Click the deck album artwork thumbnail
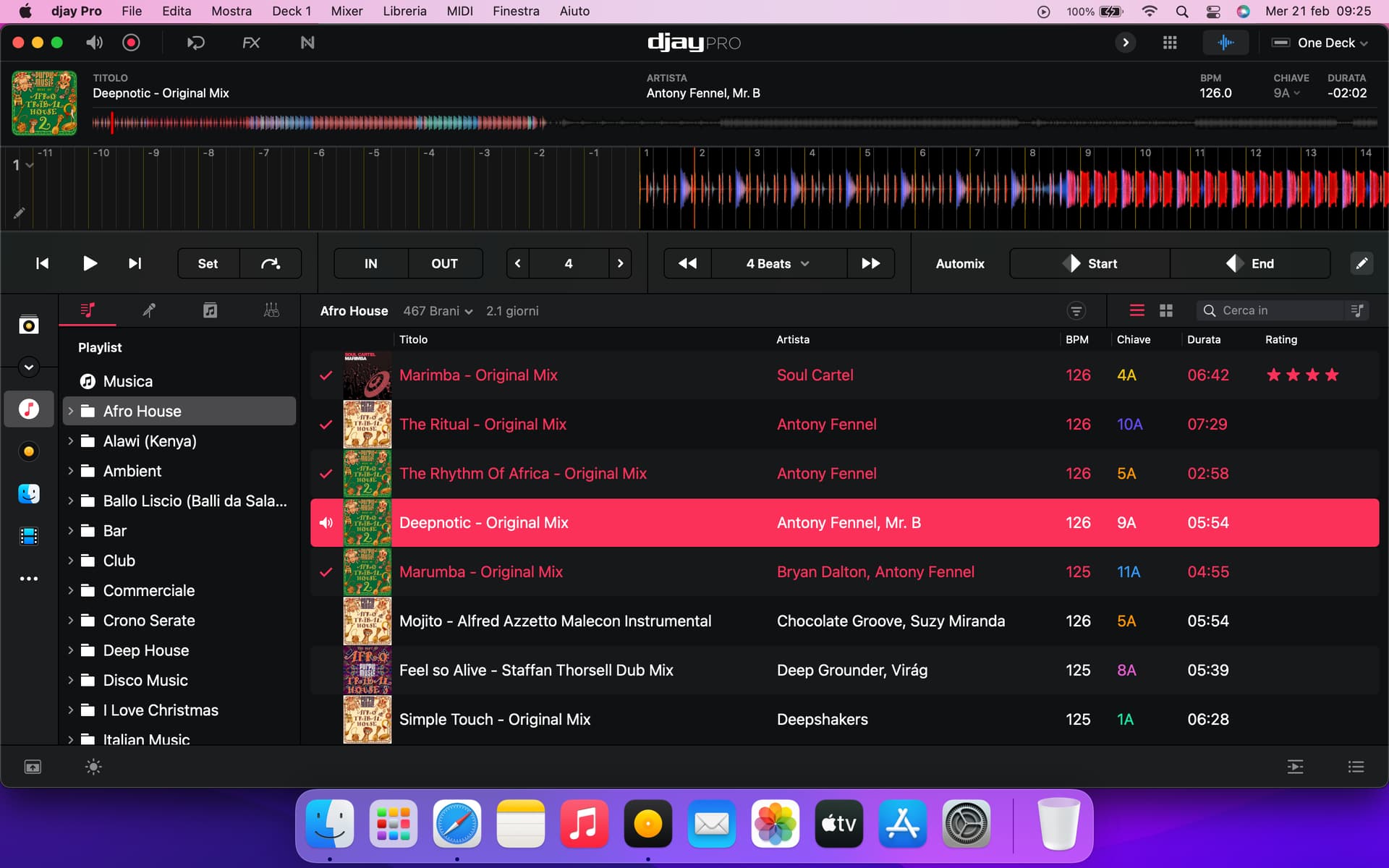 pos(44,103)
